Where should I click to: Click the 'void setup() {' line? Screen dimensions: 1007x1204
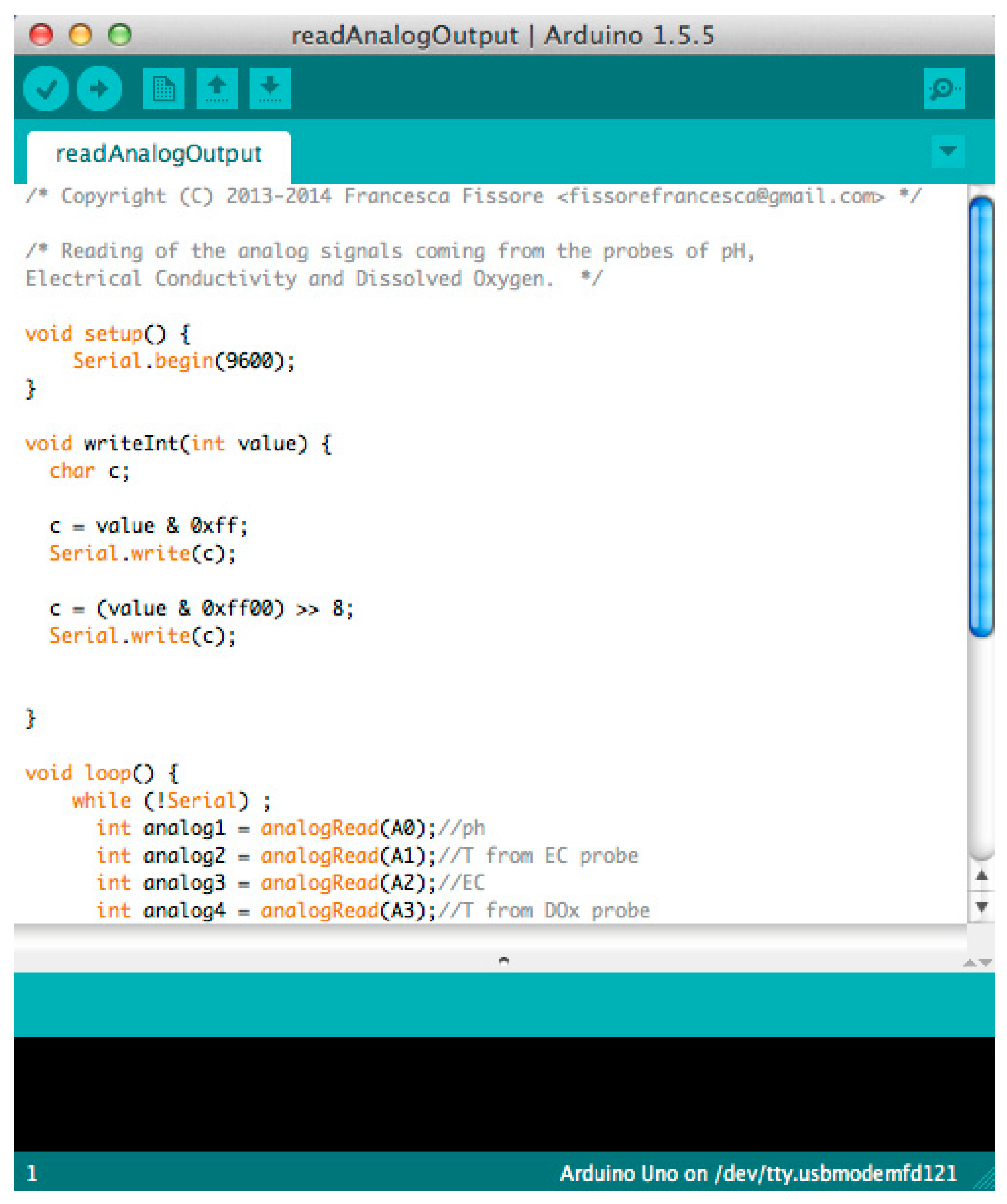(x=108, y=334)
